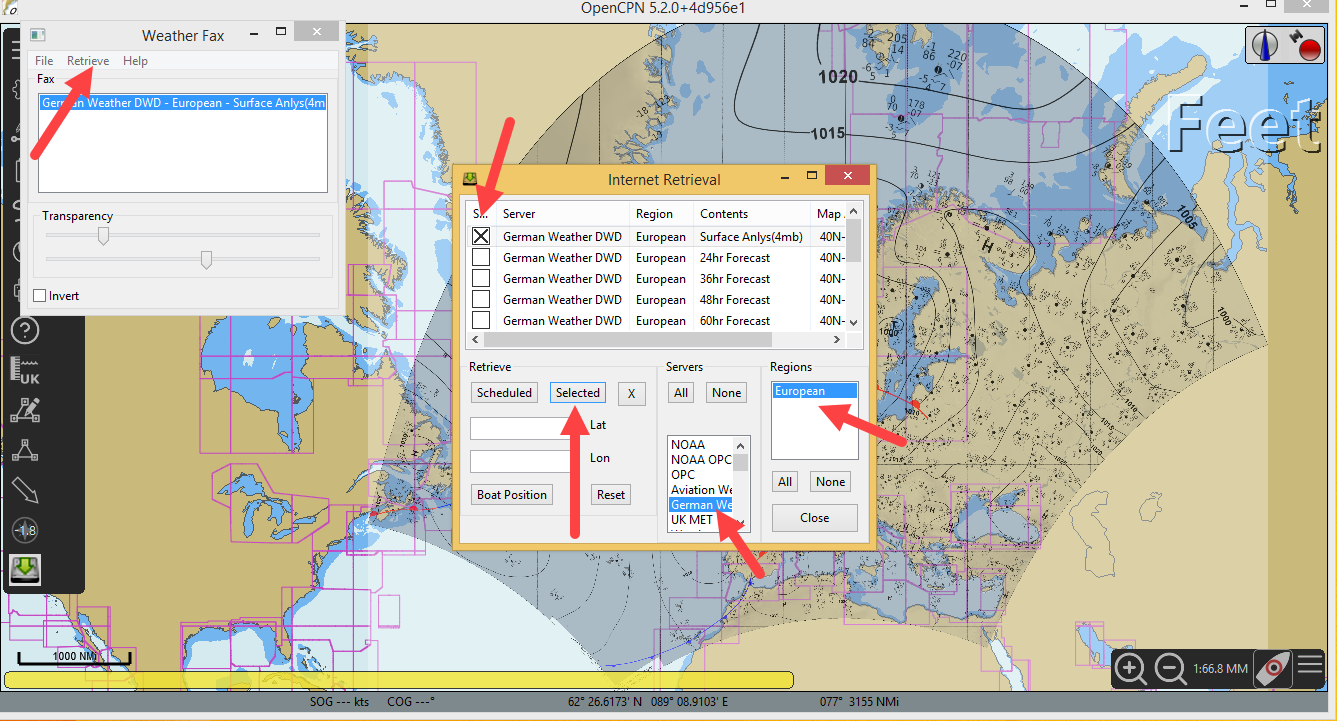
Task: Click the GPS satellite status icon
Action: [1305, 46]
